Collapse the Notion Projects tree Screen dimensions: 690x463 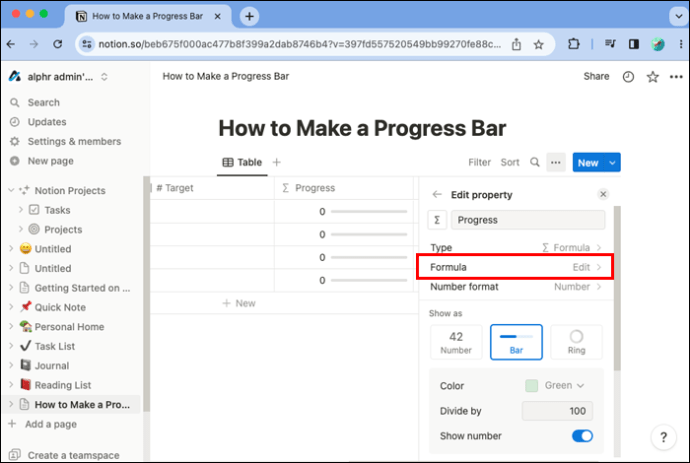[x=11, y=191]
